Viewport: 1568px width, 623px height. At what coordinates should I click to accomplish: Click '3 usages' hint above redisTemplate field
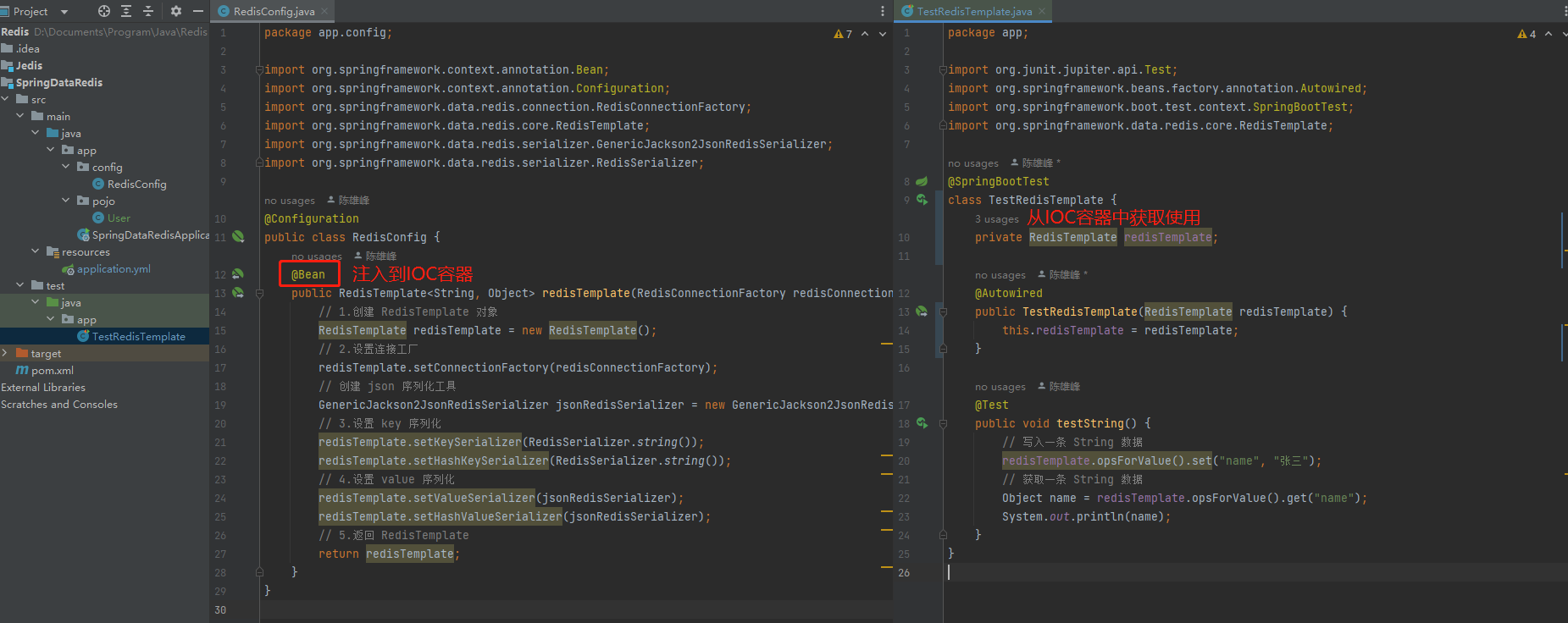pyautogui.click(x=997, y=219)
